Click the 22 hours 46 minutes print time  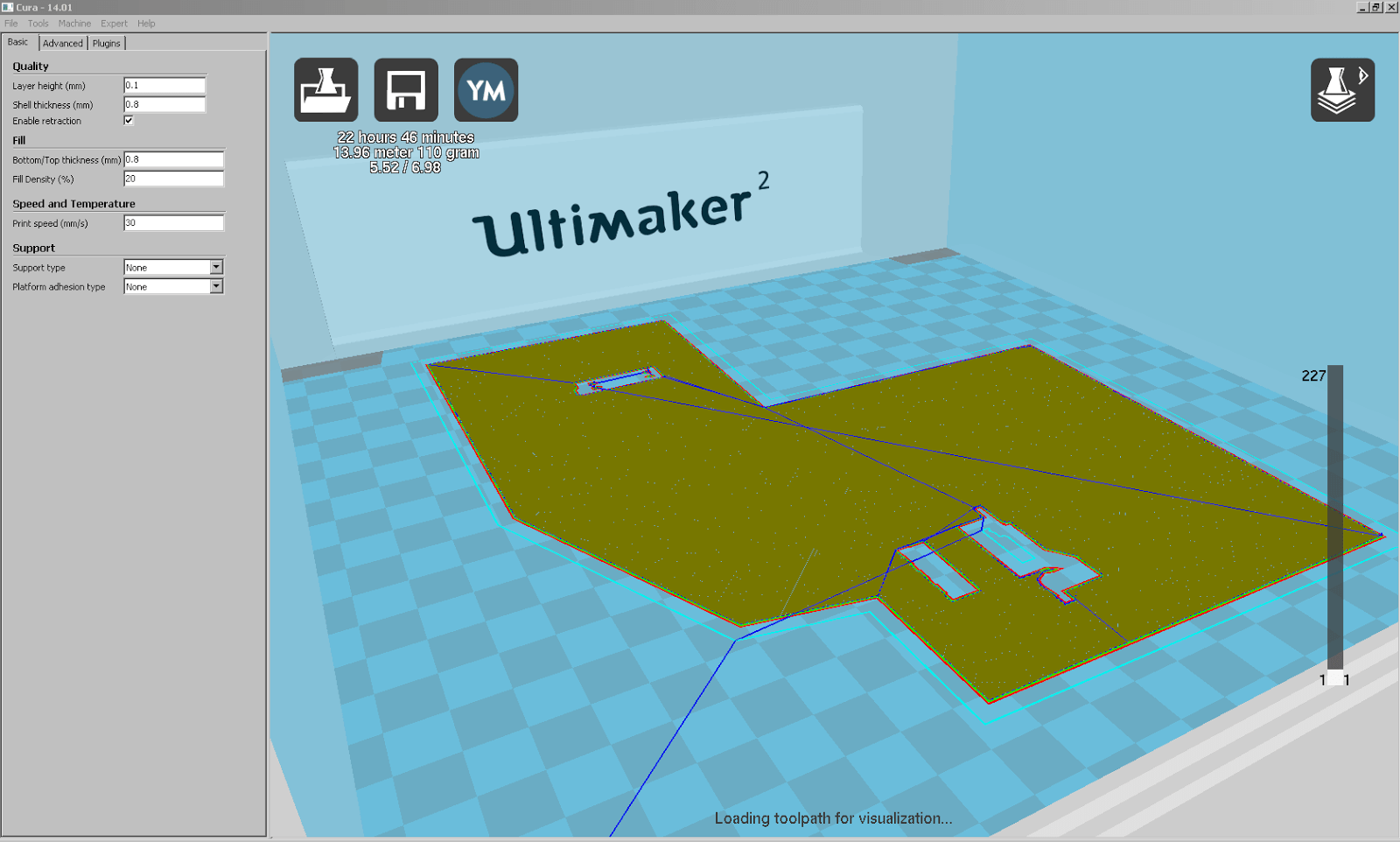406,137
